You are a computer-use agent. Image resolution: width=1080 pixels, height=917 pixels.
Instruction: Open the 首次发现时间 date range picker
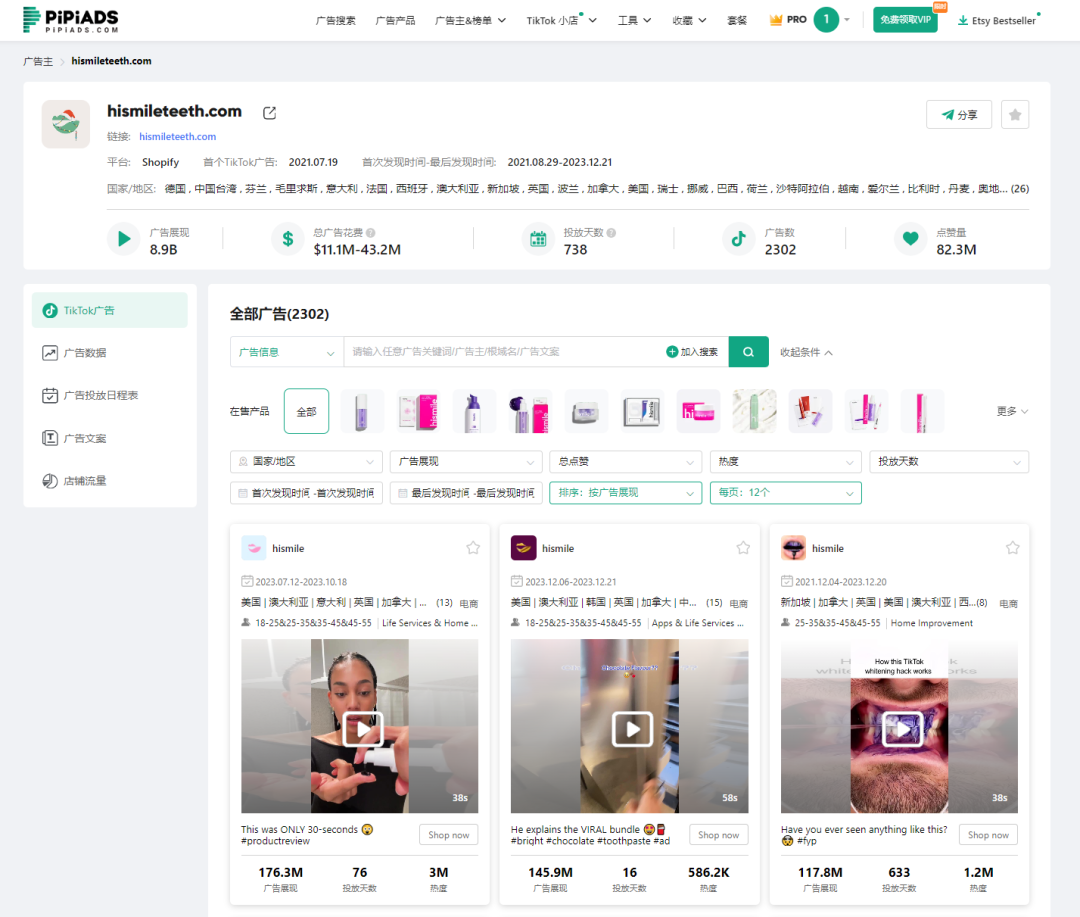click(306, 493)
